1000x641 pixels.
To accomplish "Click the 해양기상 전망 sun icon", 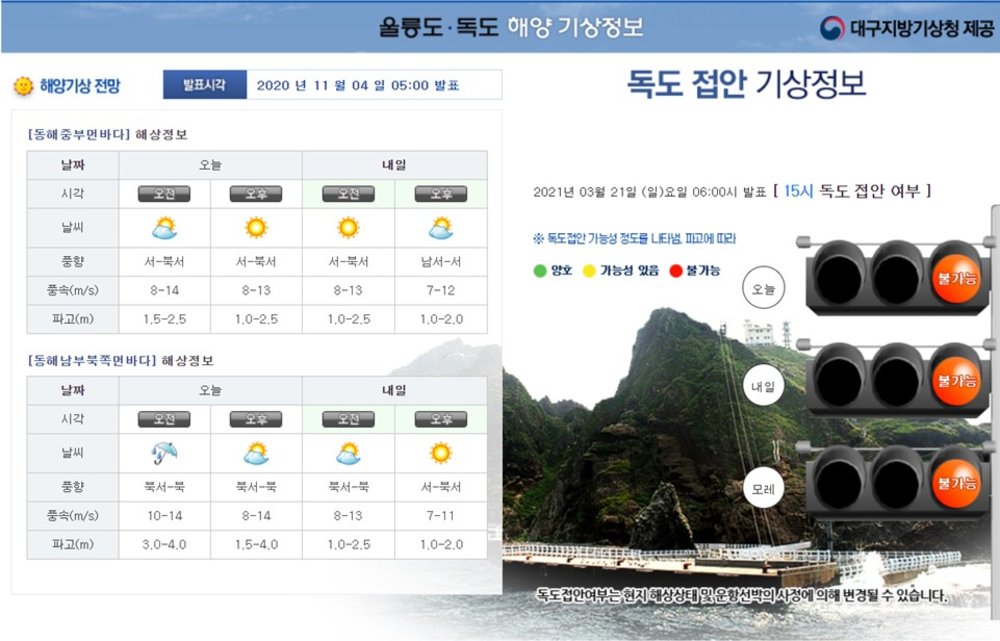I will click(24, 84).
